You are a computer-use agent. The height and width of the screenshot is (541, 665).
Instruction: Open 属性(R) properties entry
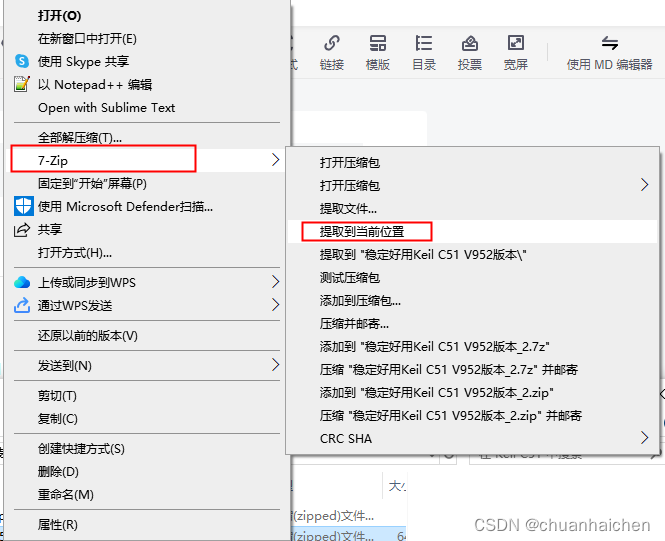click(x=57, y=525)
